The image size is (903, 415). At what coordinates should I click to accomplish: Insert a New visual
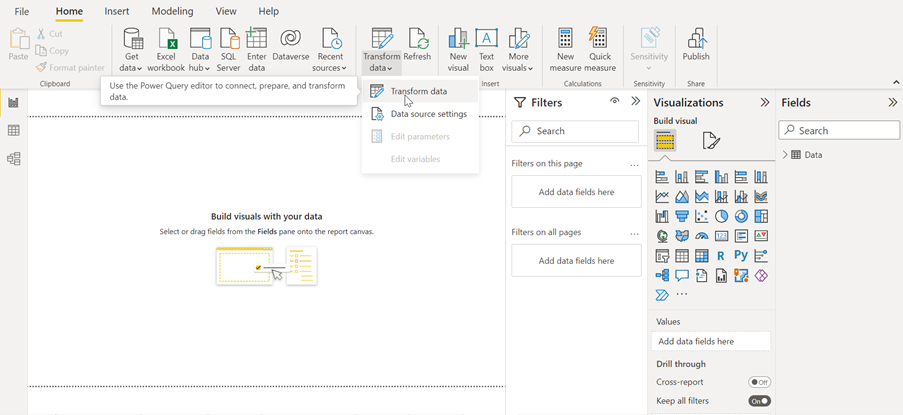[x=458, y=50]
